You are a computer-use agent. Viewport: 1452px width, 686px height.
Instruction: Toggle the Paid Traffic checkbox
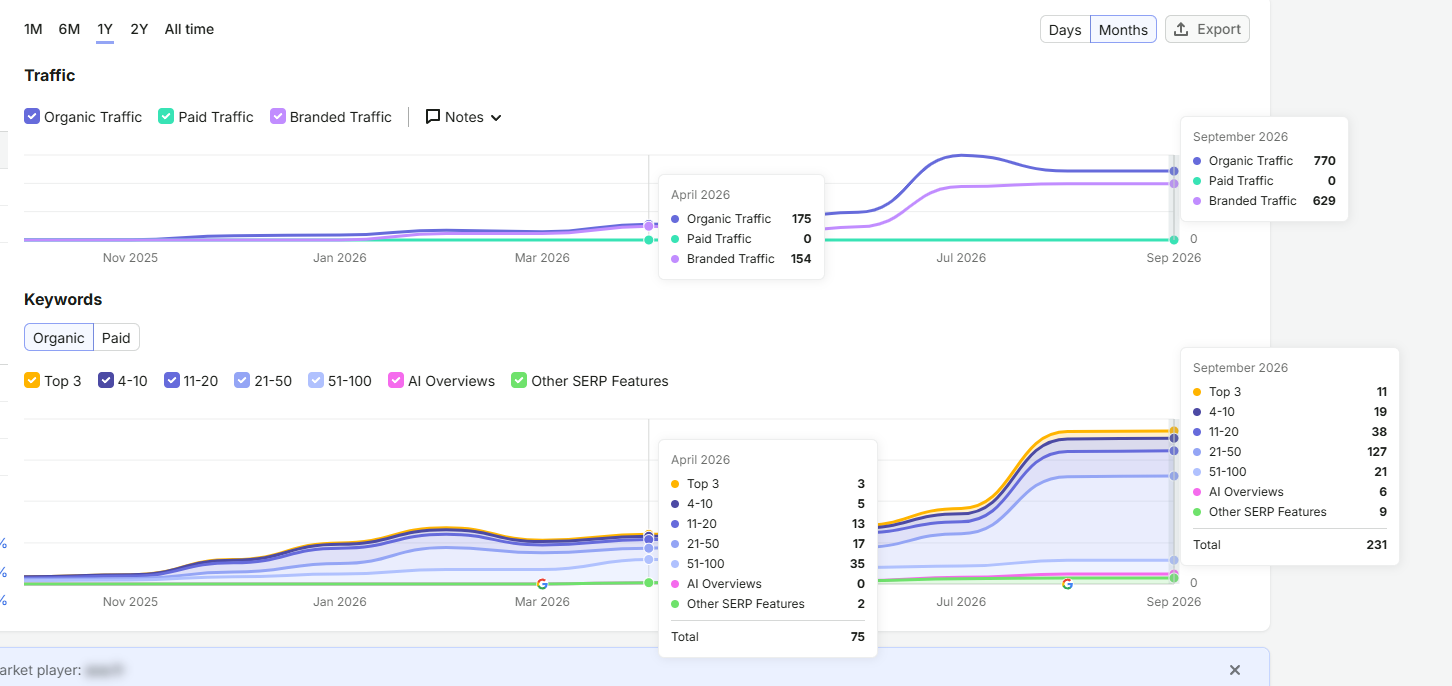166,117
